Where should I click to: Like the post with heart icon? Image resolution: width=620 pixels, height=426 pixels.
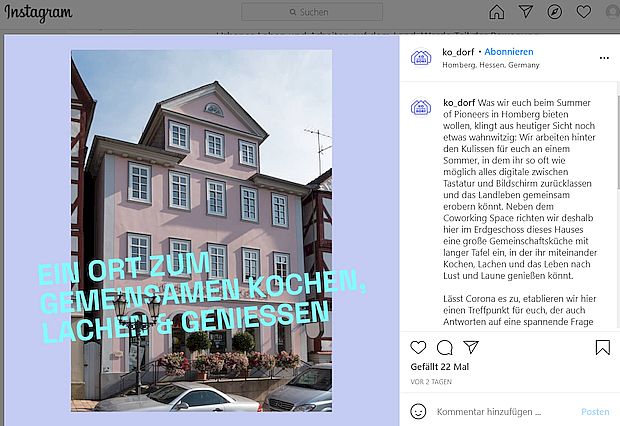pyautogui.click(x=418, y=347)
